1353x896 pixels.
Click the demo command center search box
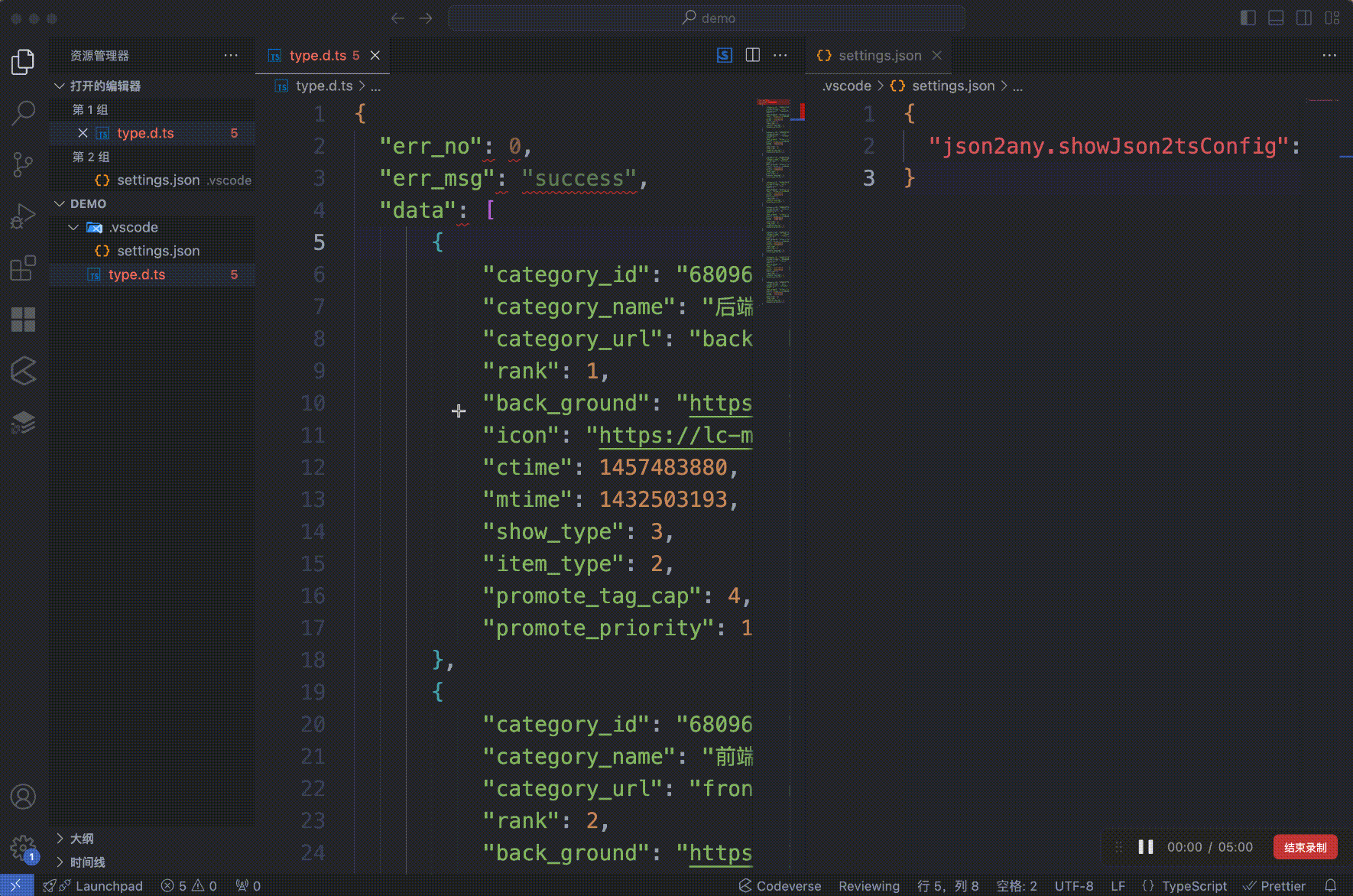click(706, 18)
